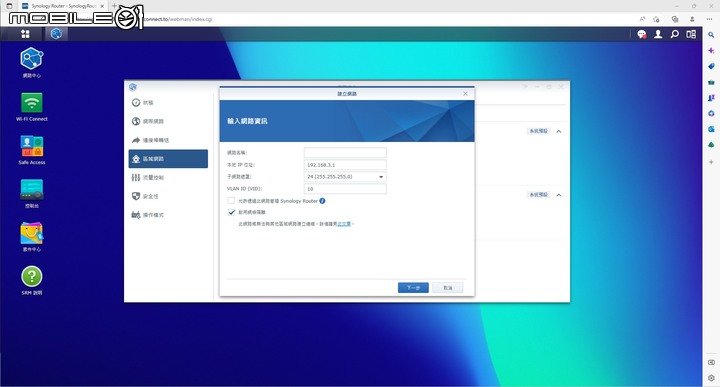720x387 pixels.
Task: Open Edge sidebar search icon
Action: pos(711,35)
